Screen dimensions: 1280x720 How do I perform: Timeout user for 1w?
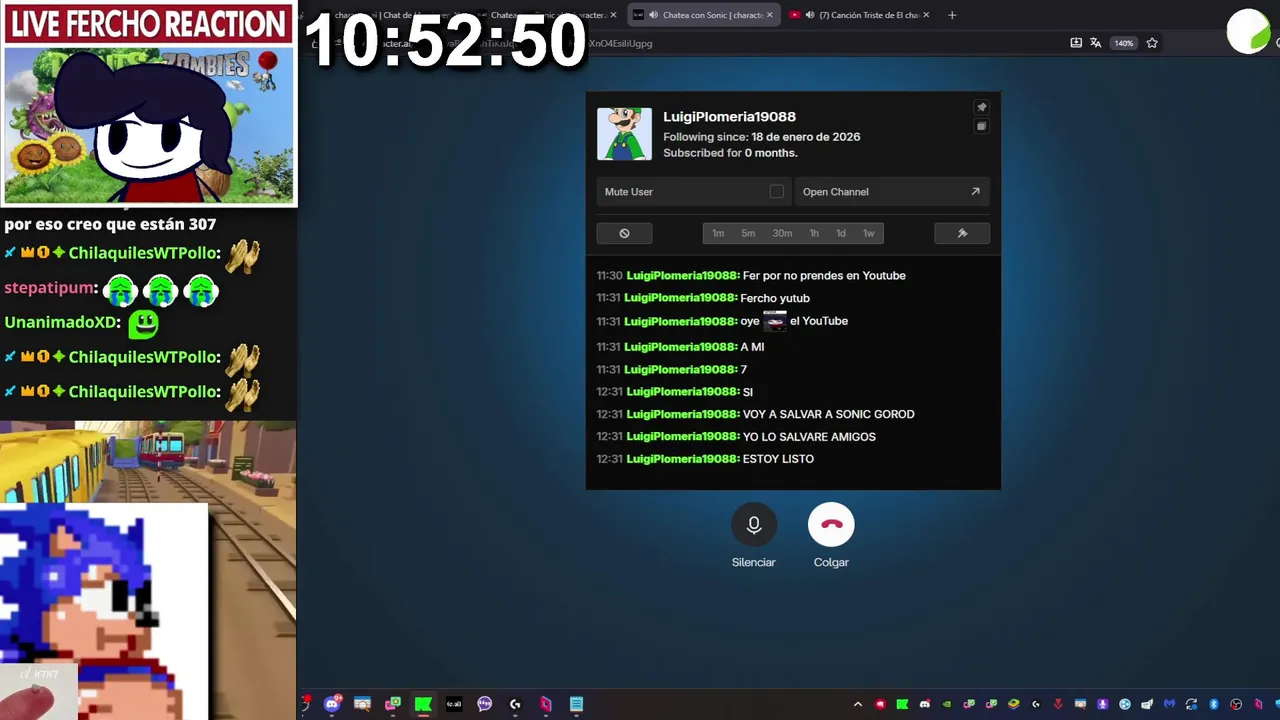tap(869, 233)
